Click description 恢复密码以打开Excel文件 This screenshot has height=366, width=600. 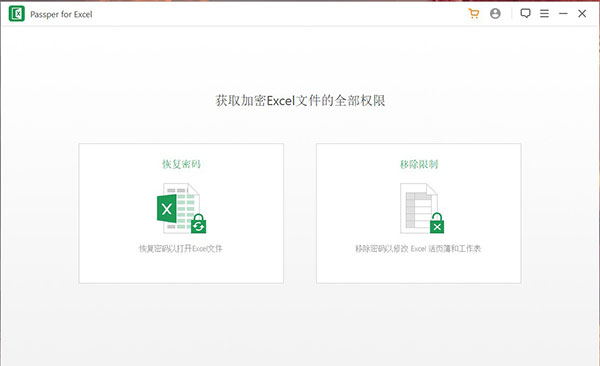(x=181, y=248)
